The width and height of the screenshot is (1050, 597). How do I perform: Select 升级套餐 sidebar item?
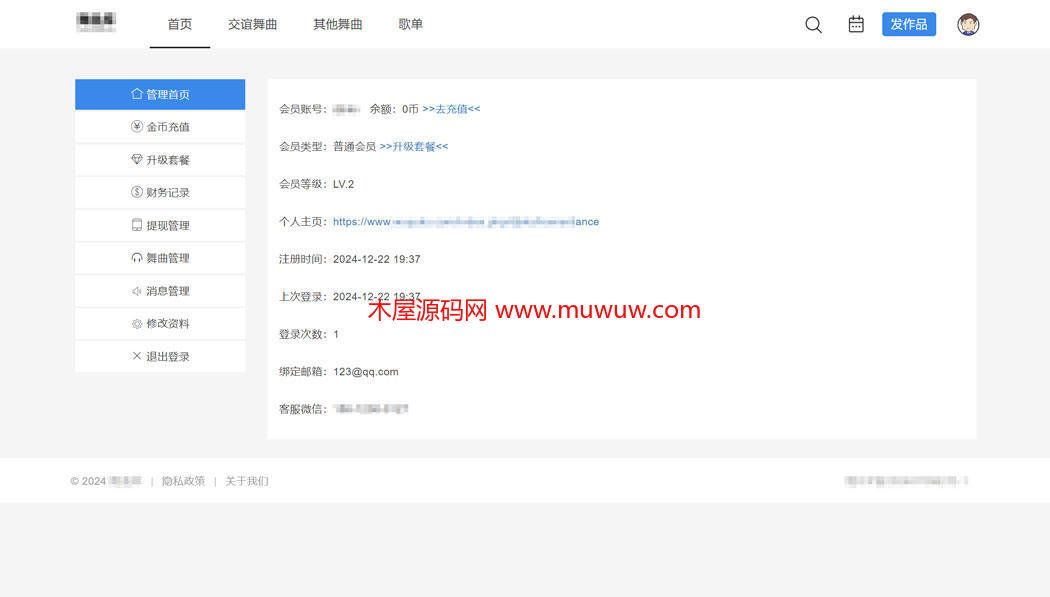coord(160,160)
